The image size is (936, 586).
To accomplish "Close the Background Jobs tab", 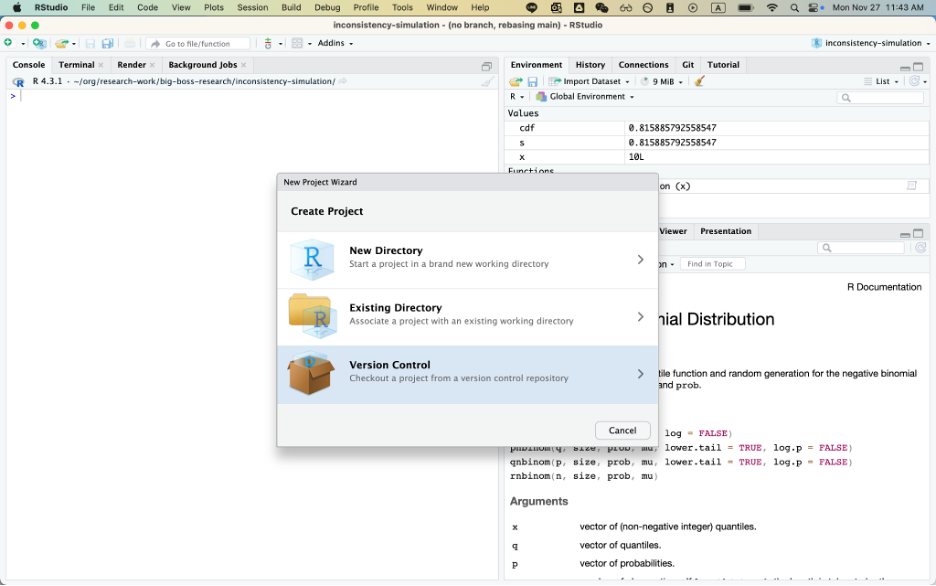I will click(x=244, y=65).
